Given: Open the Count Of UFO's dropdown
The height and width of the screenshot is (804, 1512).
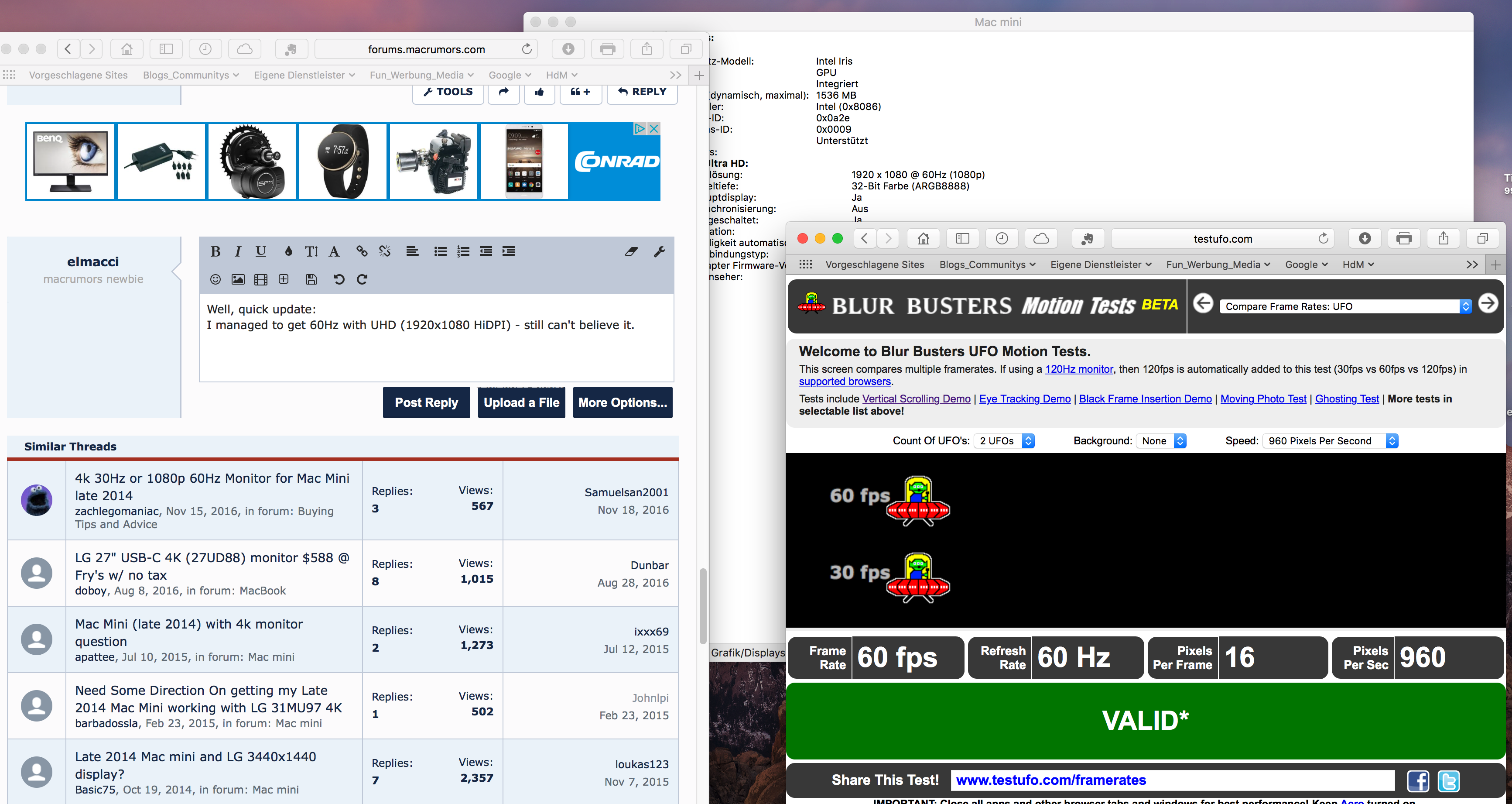Looking at the screenshot, I should coord(1004,441).
